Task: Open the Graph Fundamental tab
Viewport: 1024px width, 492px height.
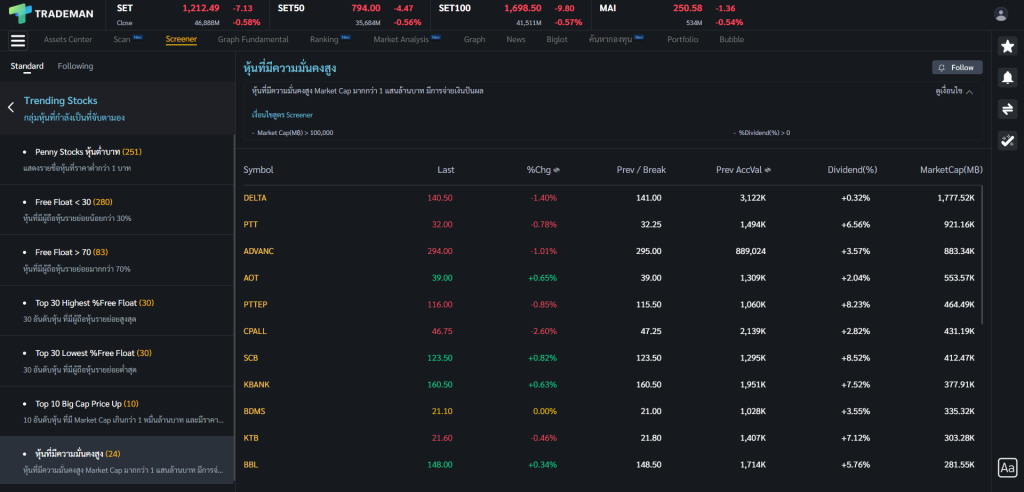Action: pyautogui.click(x=253, y=40)
